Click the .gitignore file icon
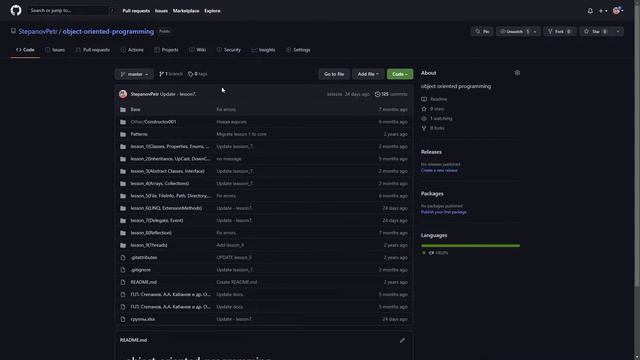 coord(123,270)
